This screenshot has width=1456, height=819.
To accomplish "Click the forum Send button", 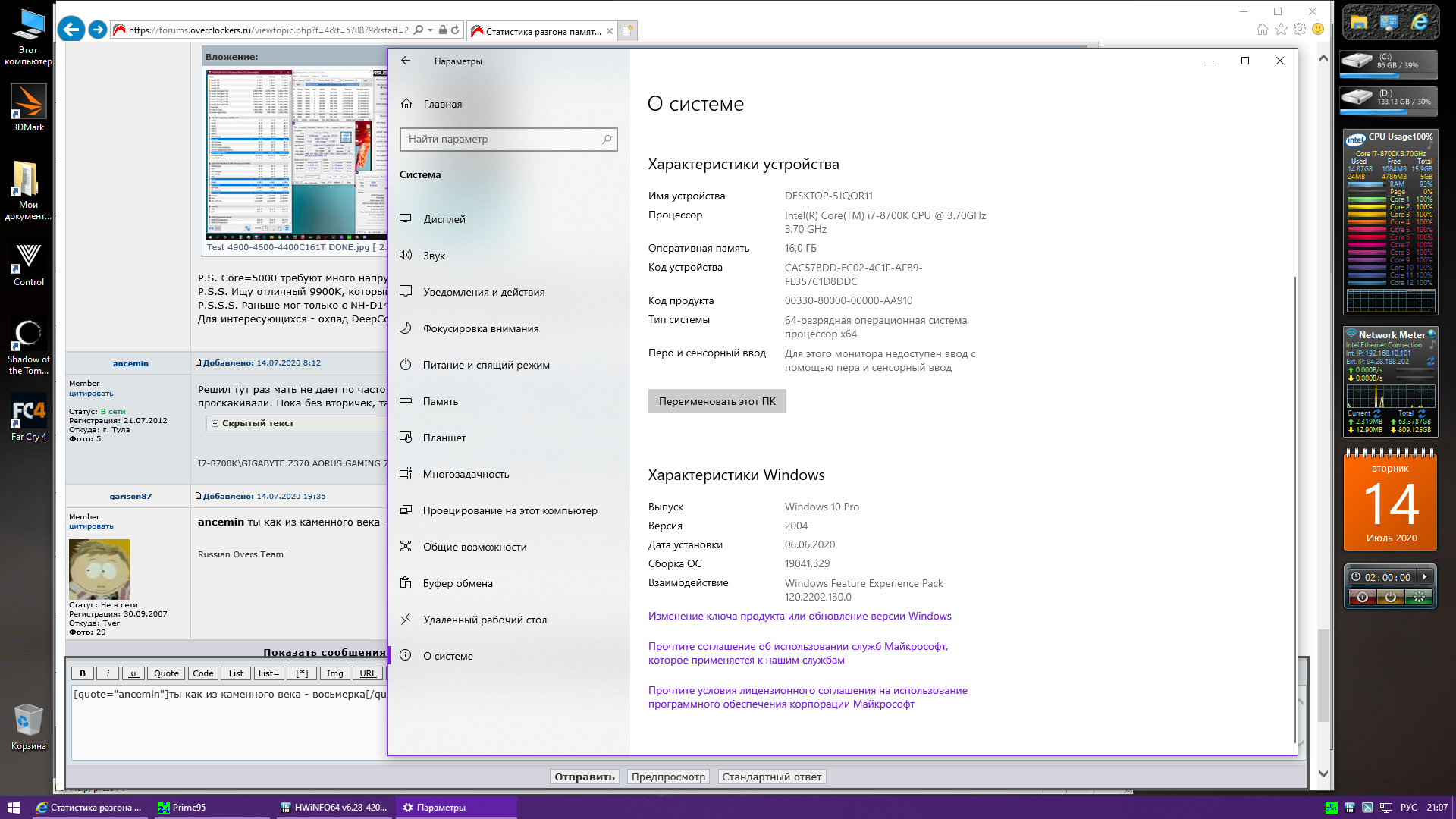I will tap(584, 777).
